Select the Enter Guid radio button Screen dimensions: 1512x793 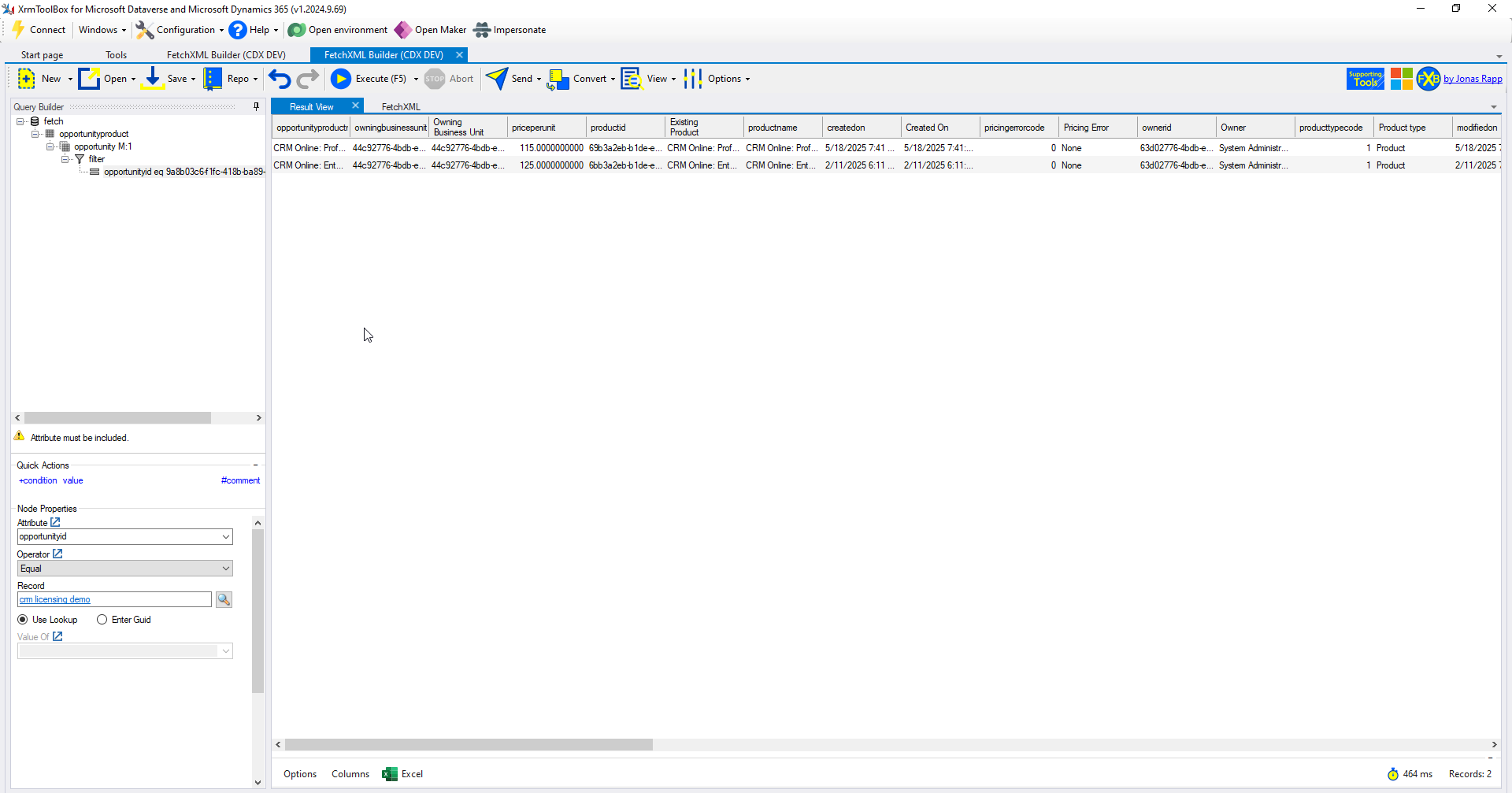click(x=102, y=620)
